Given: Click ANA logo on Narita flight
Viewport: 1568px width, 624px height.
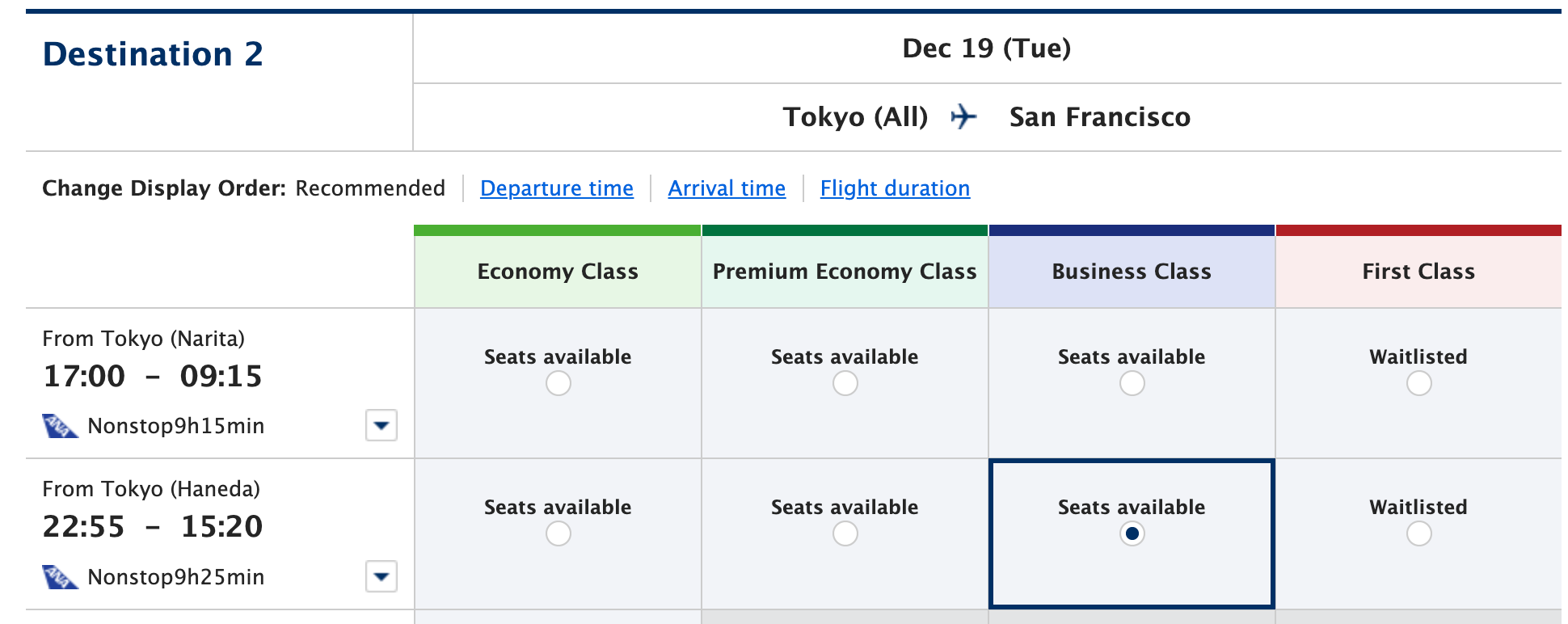Looking at the screenshot, I should 60,426.
